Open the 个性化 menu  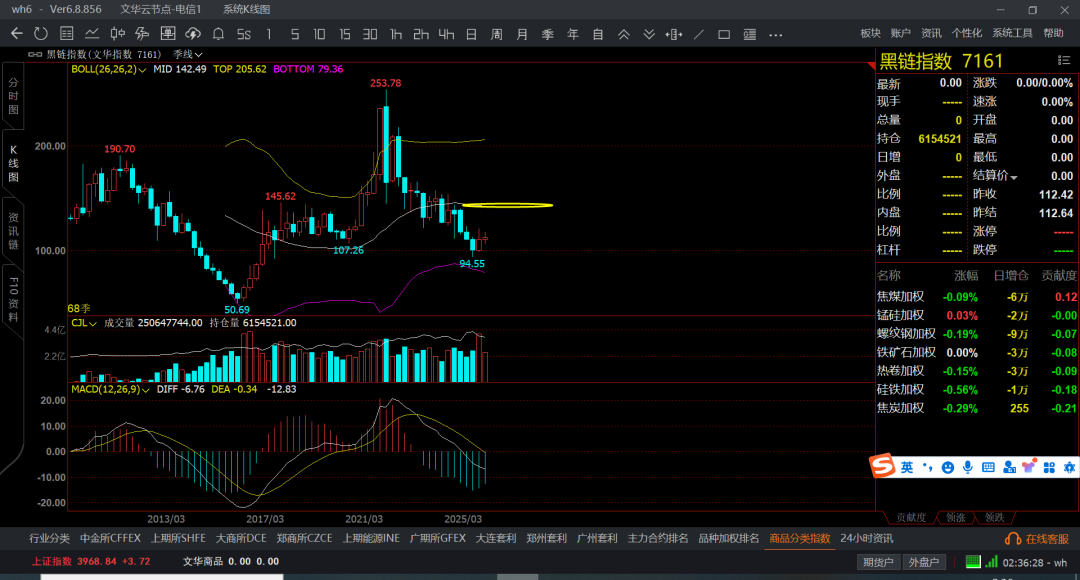(x=966, y=33)
